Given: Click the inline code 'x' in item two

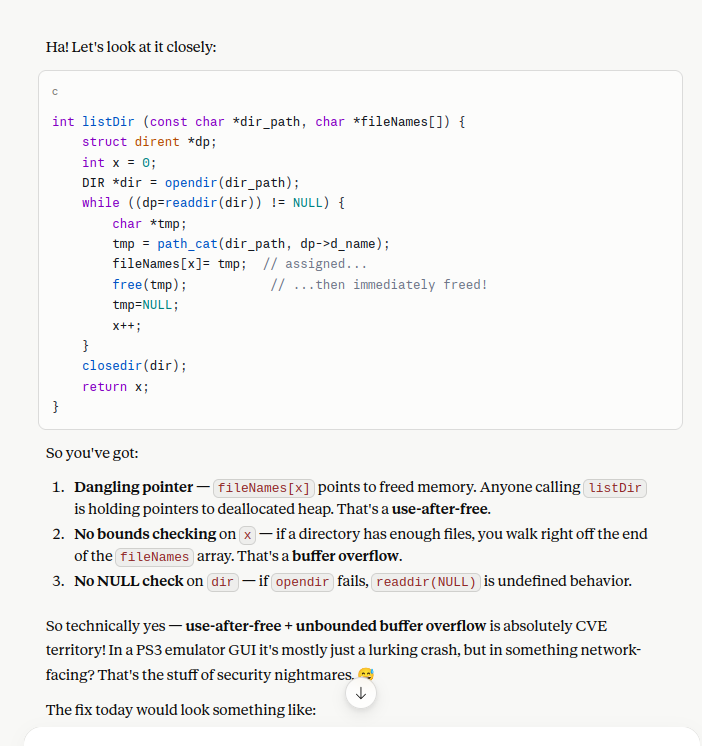Looking at the screenshot, I should tap(247, 535).
